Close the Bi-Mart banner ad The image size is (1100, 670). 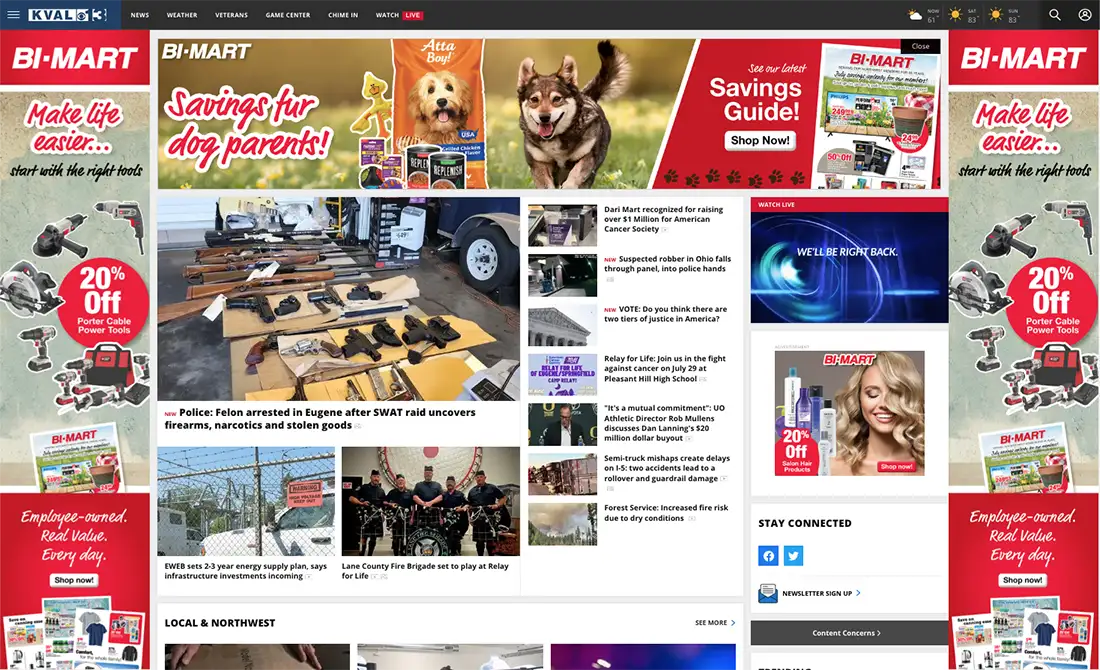point(920,46)
